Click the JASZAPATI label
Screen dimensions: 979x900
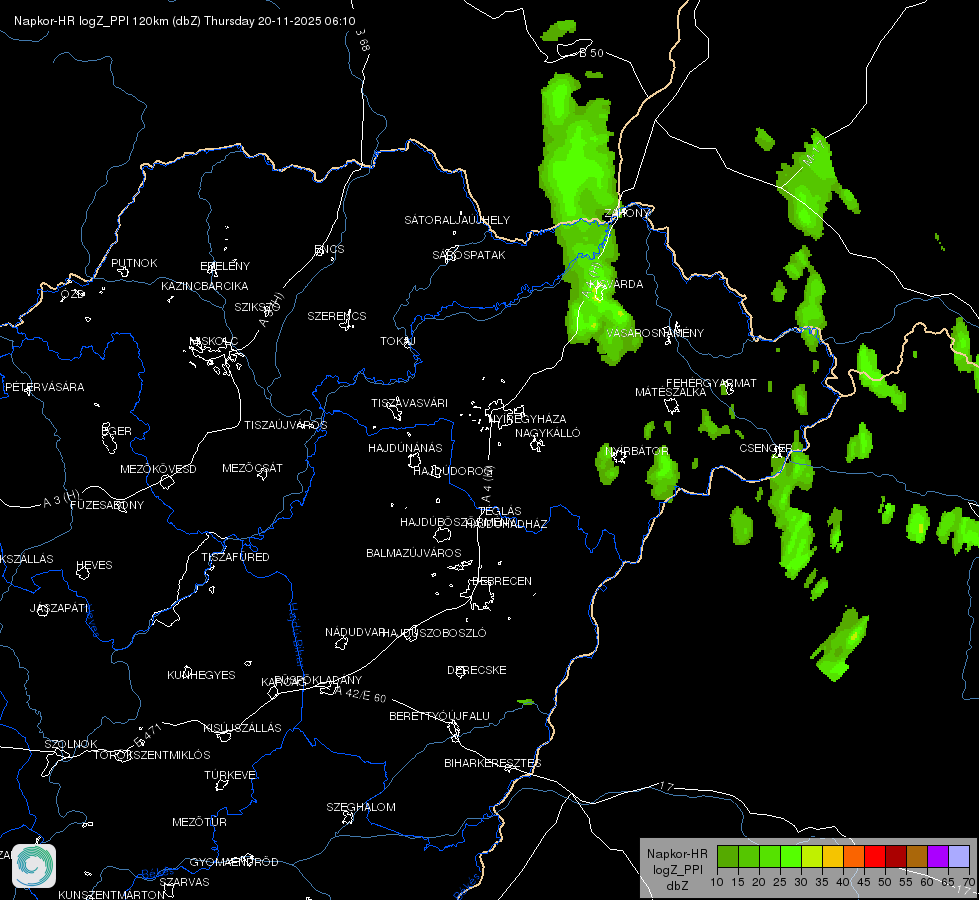click(59, 608)
